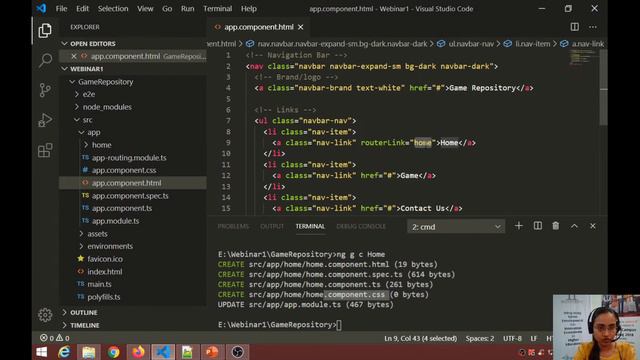Image resolution: width=640 pixels, height=360 pixels.
Task: Switch to the Output panel tab
Action: (272, 226)
